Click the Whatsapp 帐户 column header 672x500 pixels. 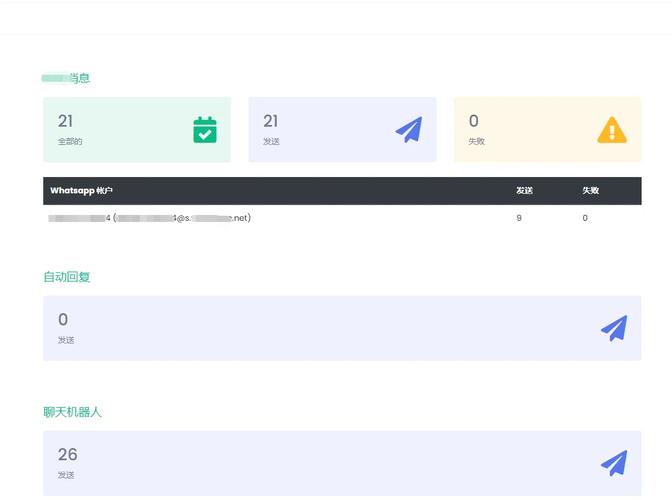pyautogui.click(x=81, y=190)
